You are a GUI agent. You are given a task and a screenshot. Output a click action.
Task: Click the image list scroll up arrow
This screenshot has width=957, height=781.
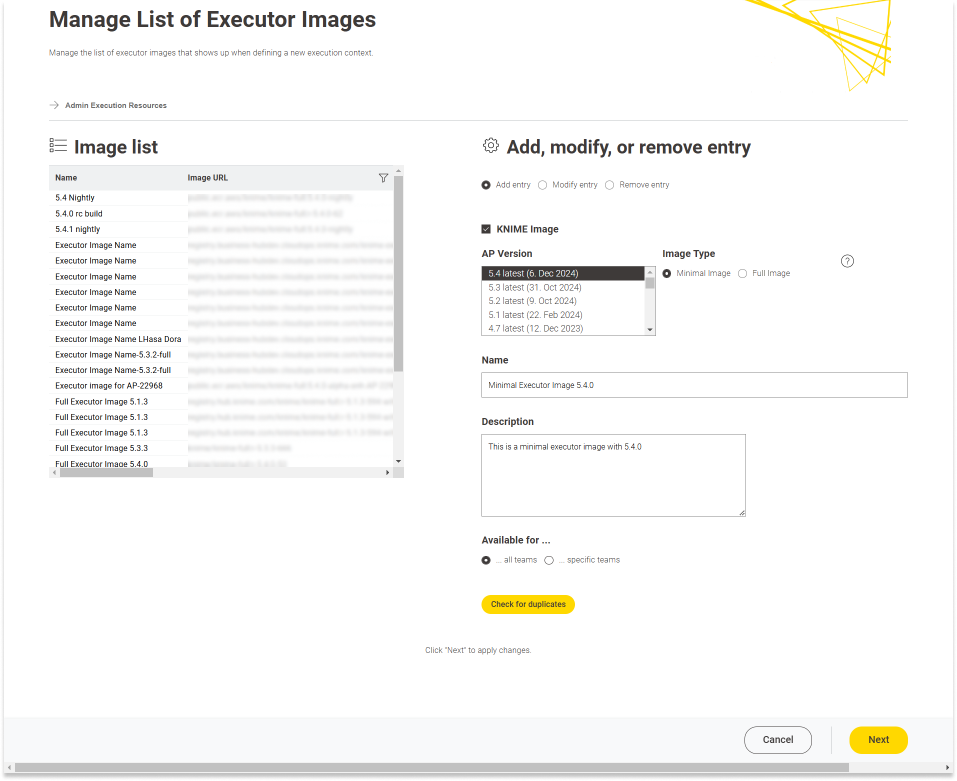(x=399, y=171)
